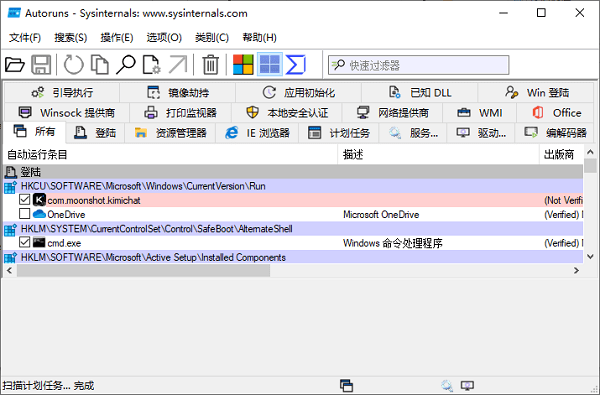Viewport: 600px width, 395px height.
Task: Open the 文件(F) menu
Action: coord(25,38)
